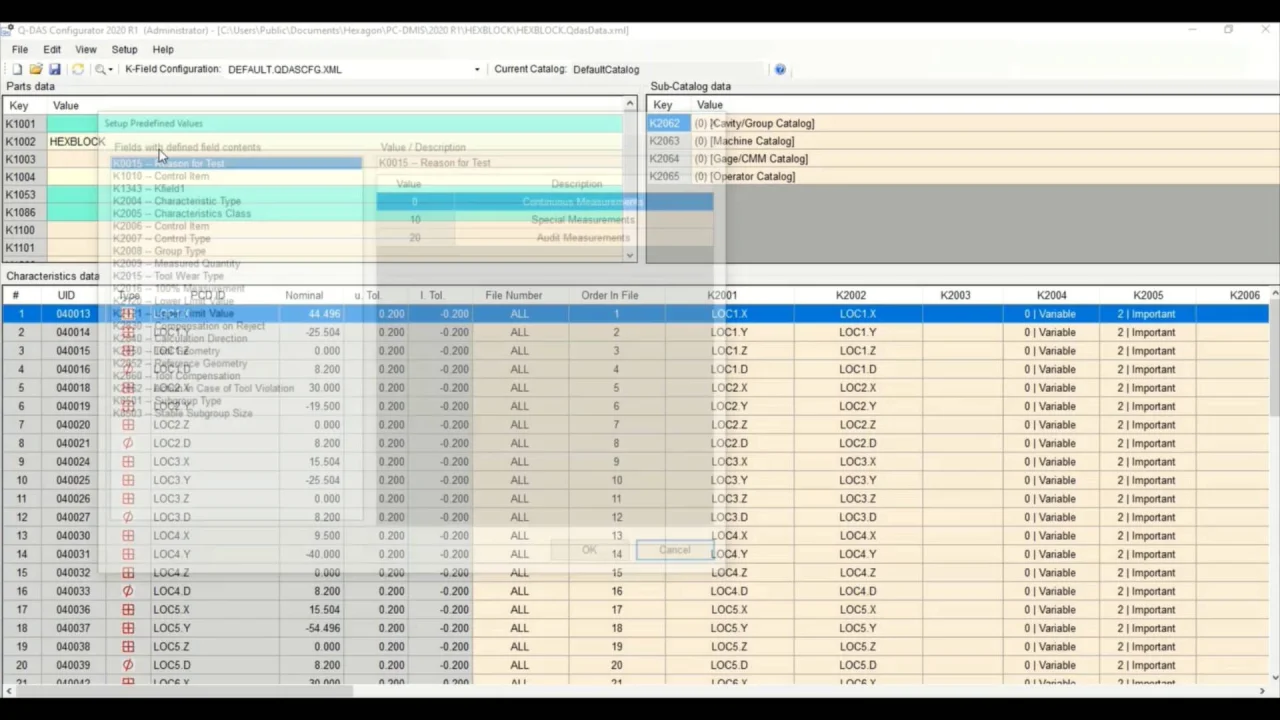This screenshot has width=1280, height=720.
Task: Click the diameter icon in the LOC3.D row
Action: coord(127,517)
